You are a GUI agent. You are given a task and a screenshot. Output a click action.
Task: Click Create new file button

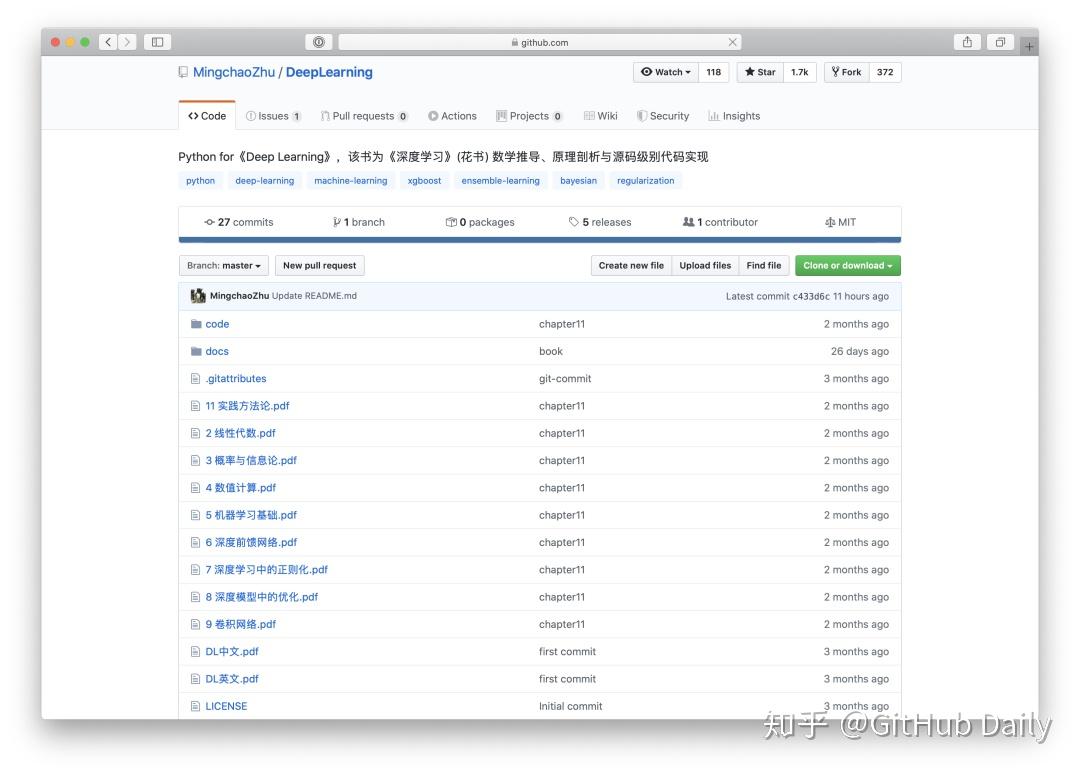pyautogui.click(x=631, y=266)
